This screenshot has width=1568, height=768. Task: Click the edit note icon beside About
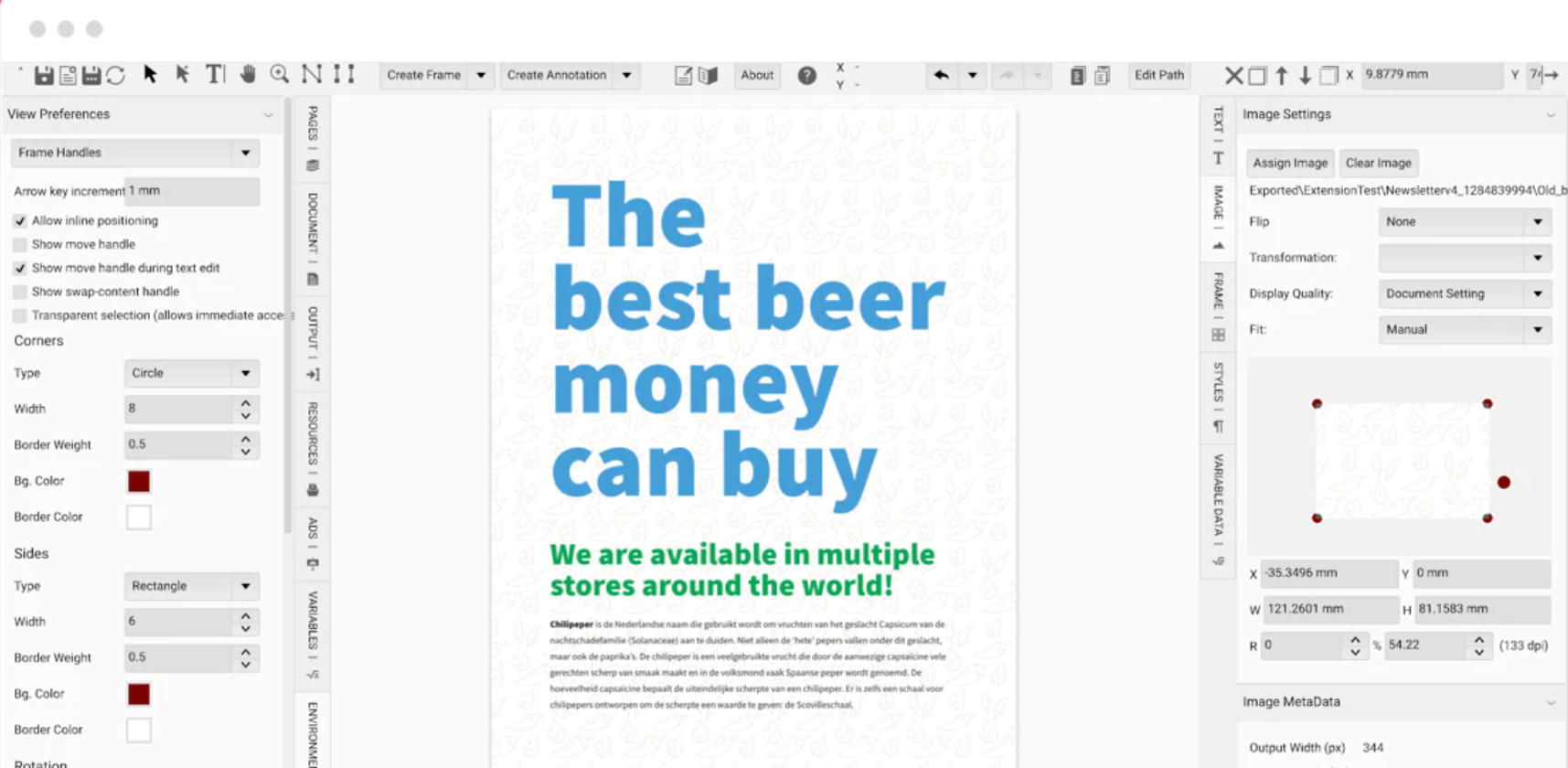click(x=684, y=75)
